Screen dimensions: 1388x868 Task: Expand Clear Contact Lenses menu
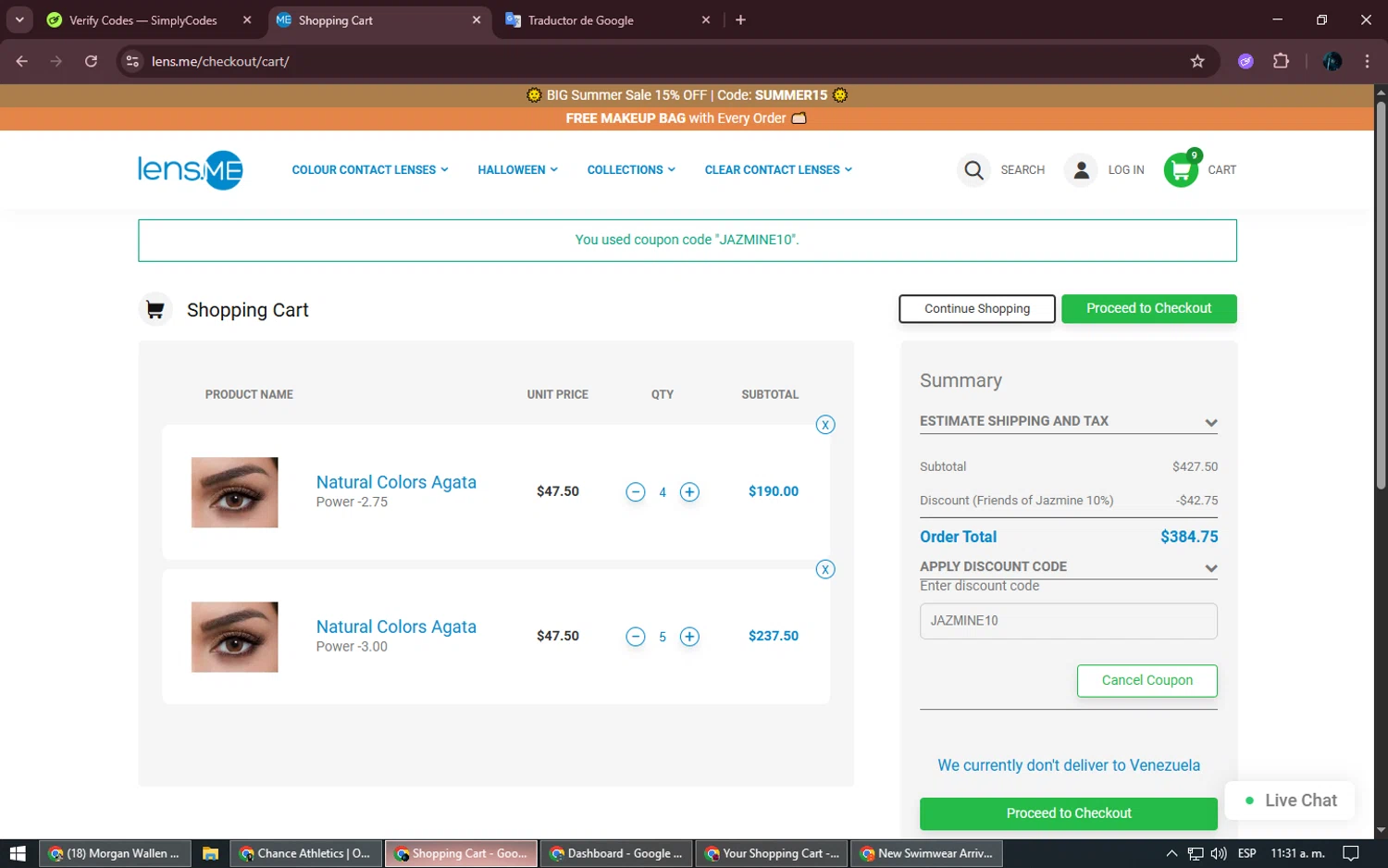[x=778, y=170]
